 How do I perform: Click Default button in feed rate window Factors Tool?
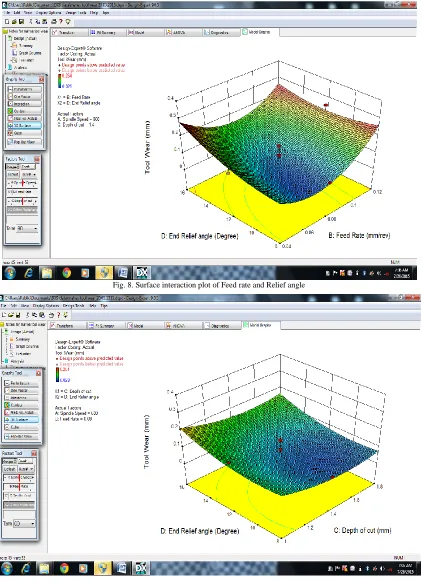[x=13, y=174]
